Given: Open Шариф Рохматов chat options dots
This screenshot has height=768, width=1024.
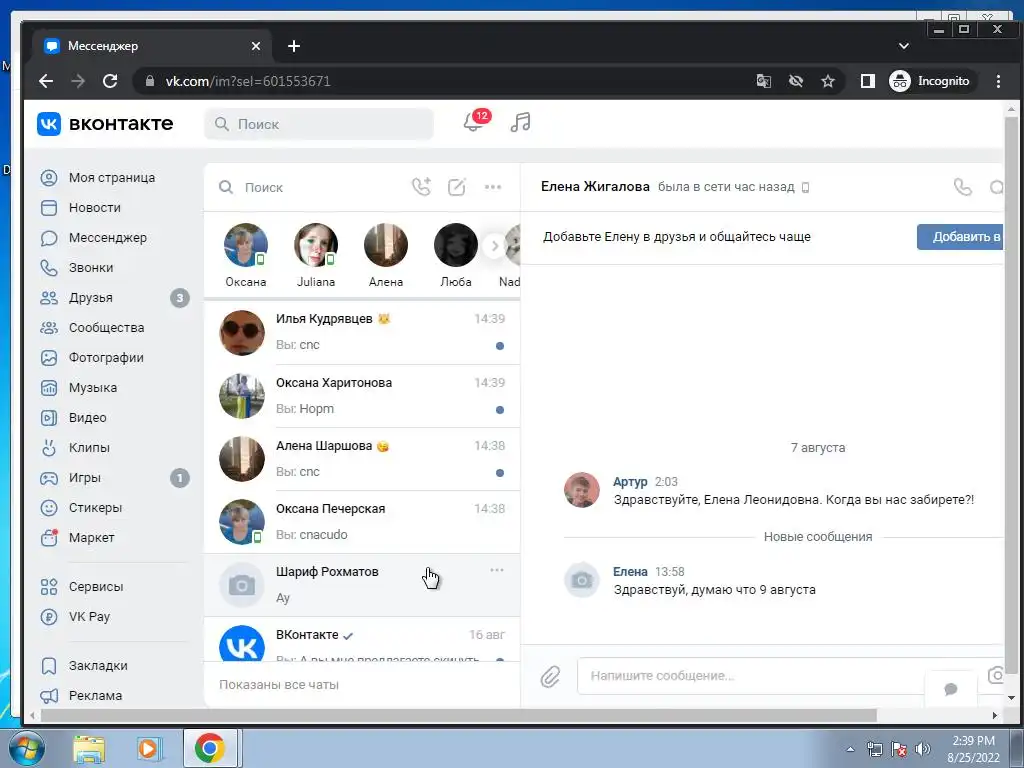Looking at the screenshot, I should tap(497, 570).
